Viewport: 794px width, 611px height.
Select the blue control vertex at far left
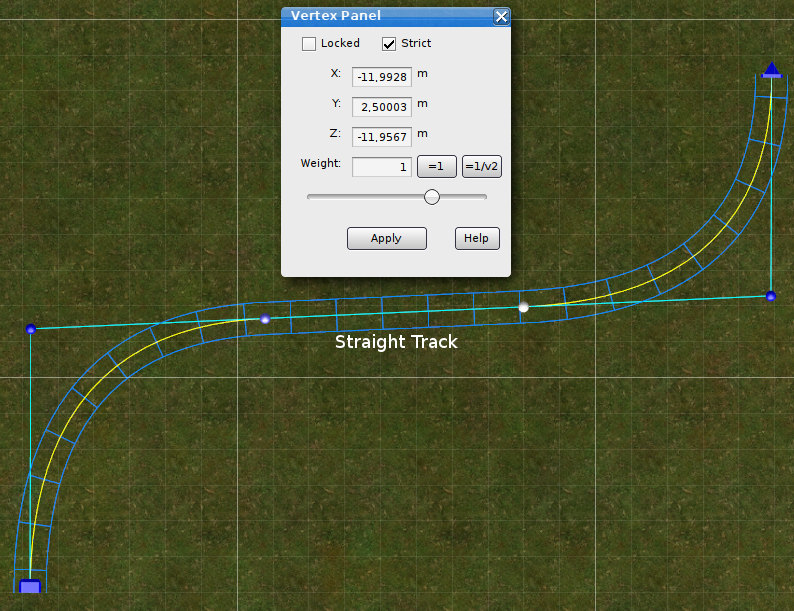(x=31, y=328)
